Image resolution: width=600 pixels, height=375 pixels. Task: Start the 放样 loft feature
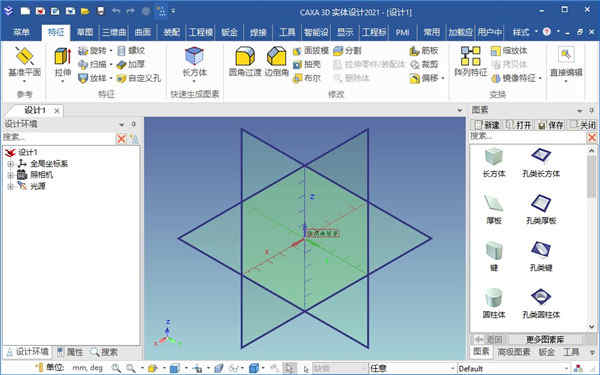point(93,78)
